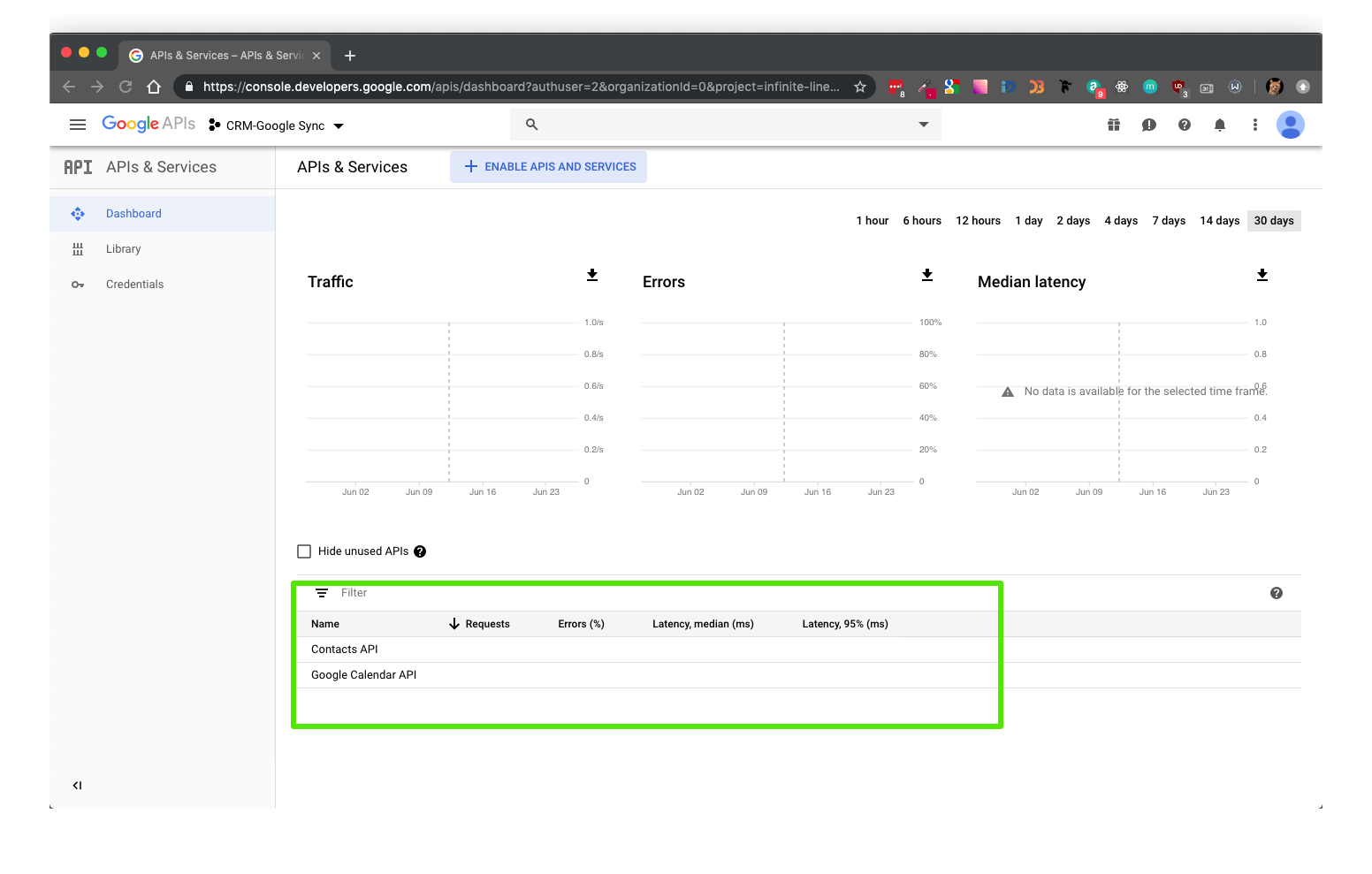
Task: Click the help icon beside Hide unused APIs
Action: [x=420, y=551]
